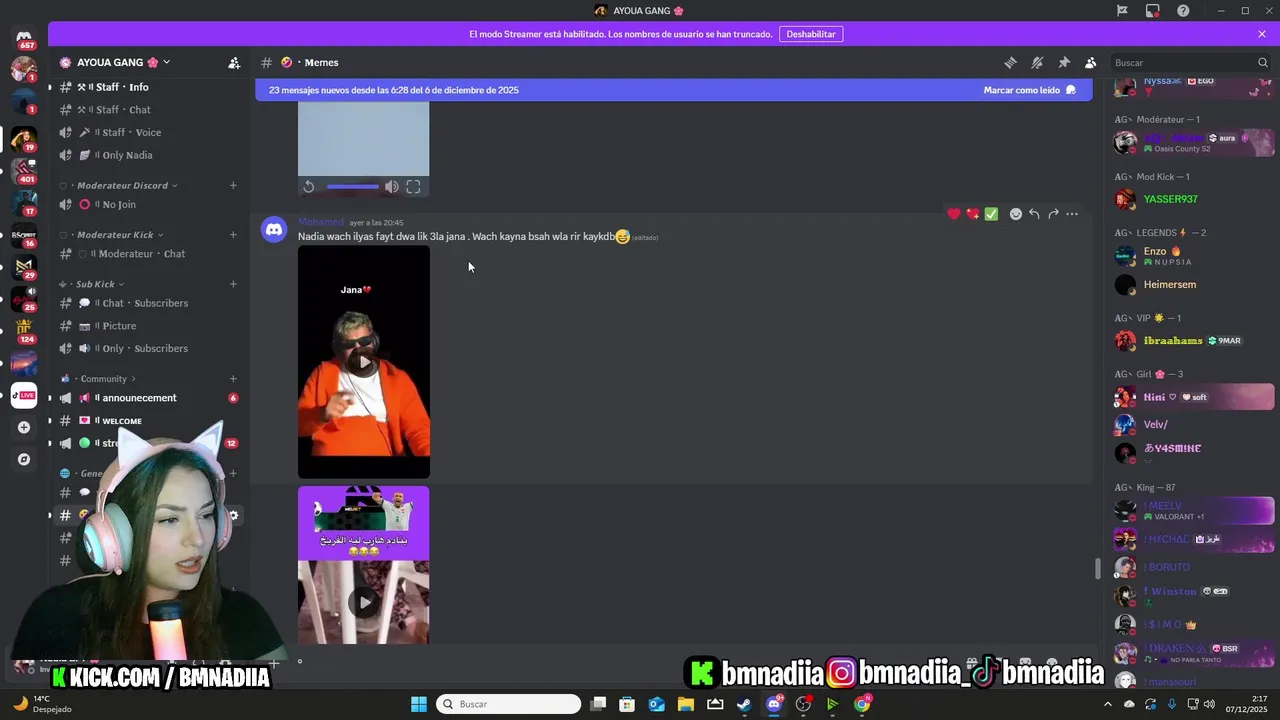Open Google Chrome from the taskbar
Viewport: 1280px width, 720px height.
coord(862,704)
